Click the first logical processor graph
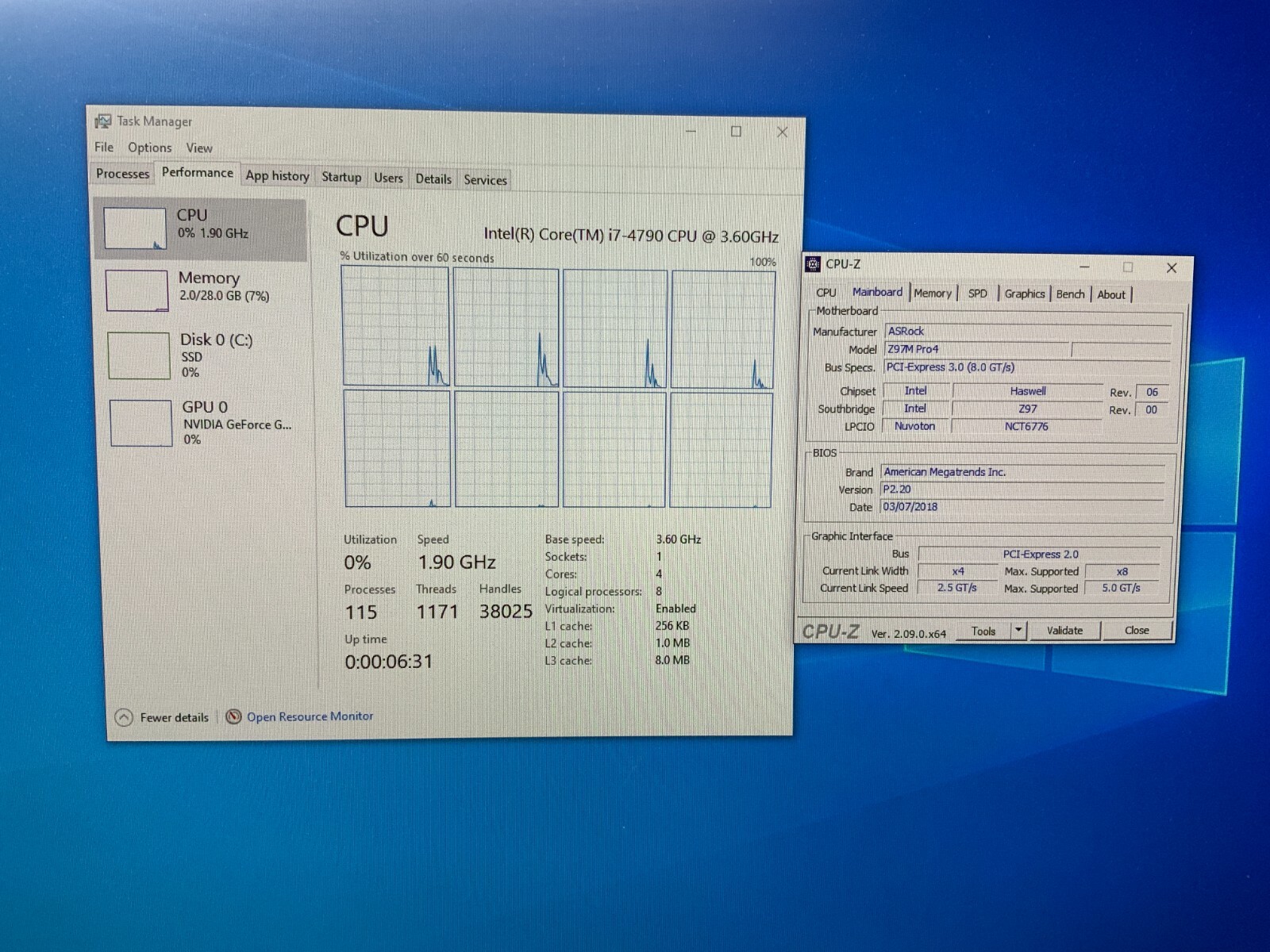 (395, 326)
